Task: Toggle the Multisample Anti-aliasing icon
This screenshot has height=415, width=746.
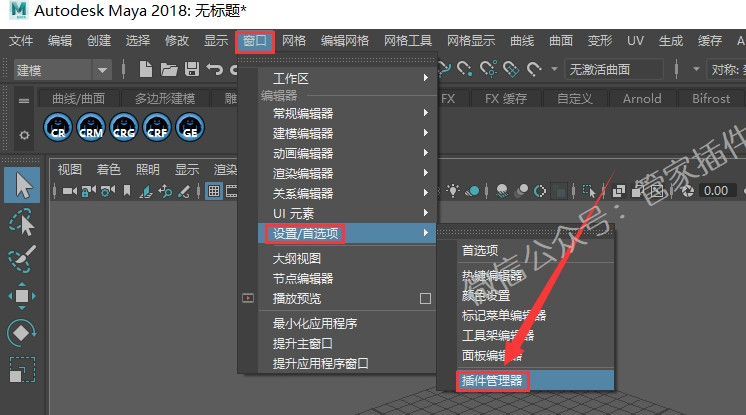Action: tap(540, 191)
